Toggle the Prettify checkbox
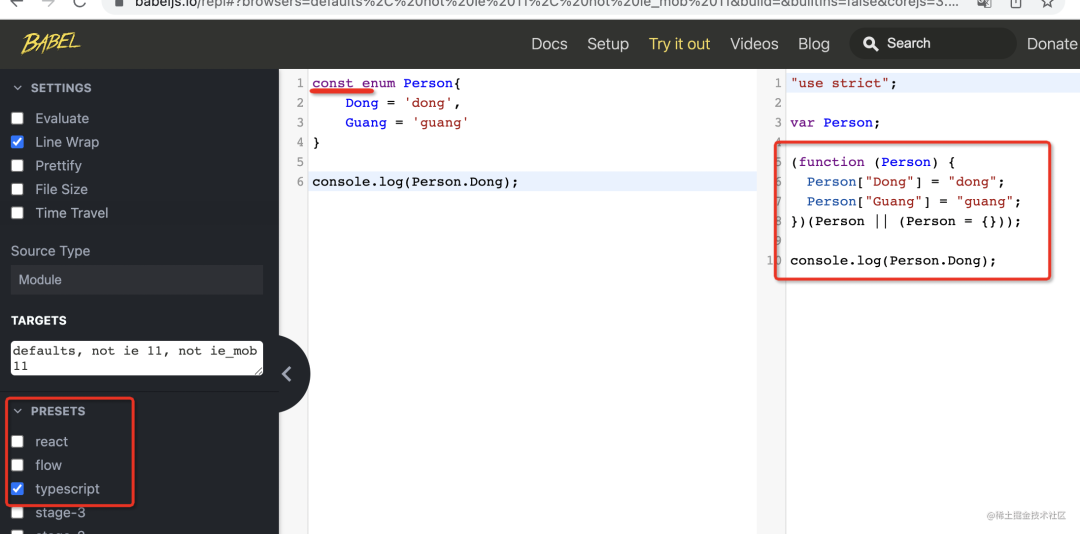Screen dimensions: 1080x534 (x=17, y=166)
